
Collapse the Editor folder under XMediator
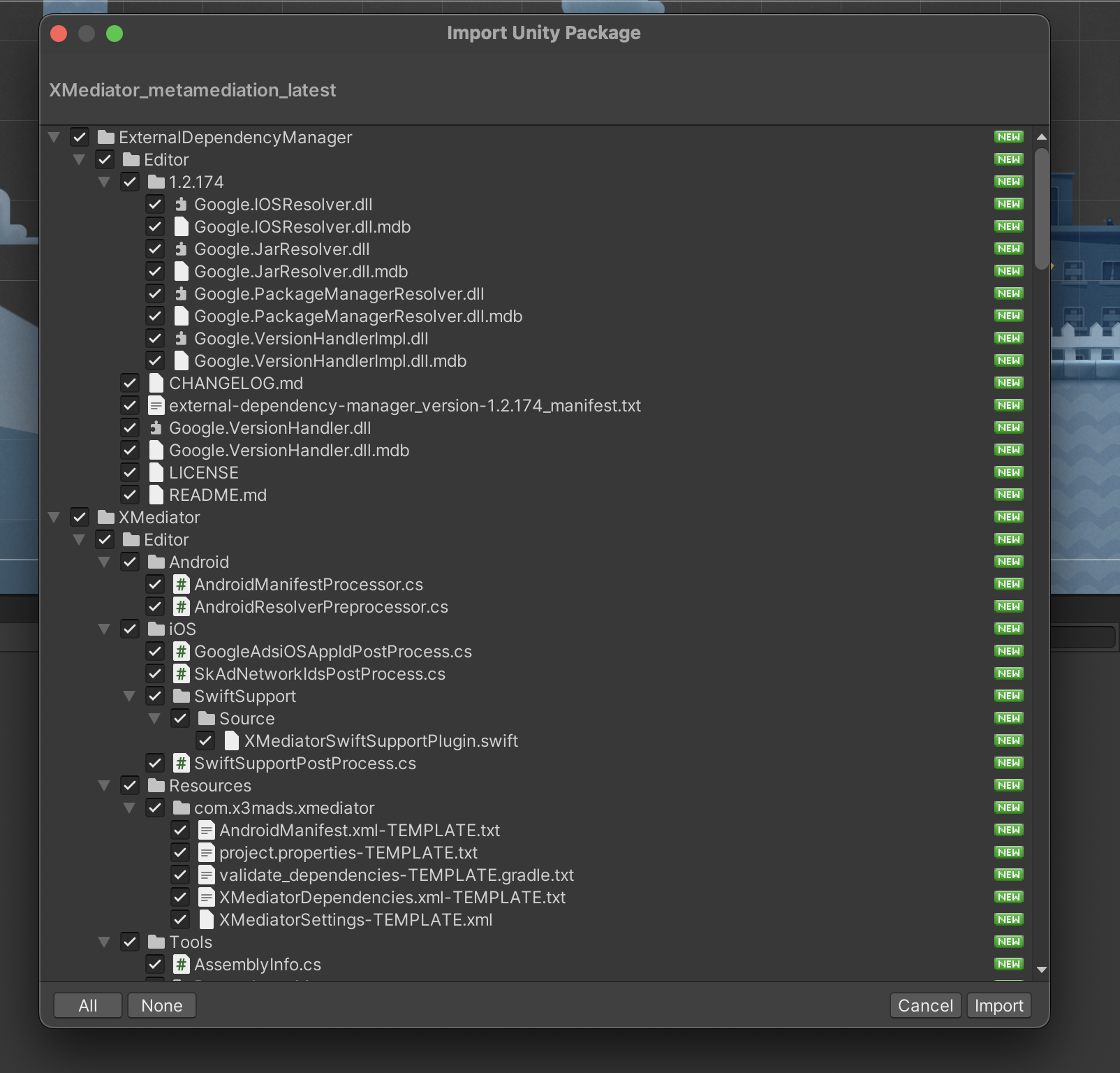pos(79,539)
